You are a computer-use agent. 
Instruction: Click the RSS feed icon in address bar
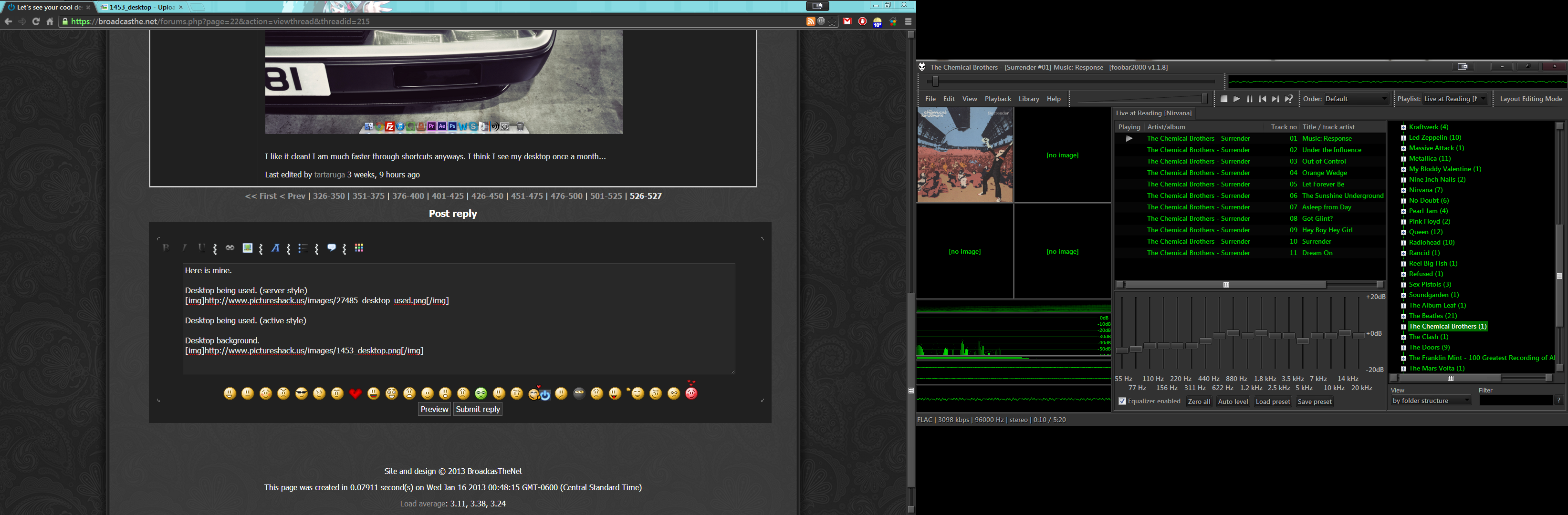click(810, 21)
